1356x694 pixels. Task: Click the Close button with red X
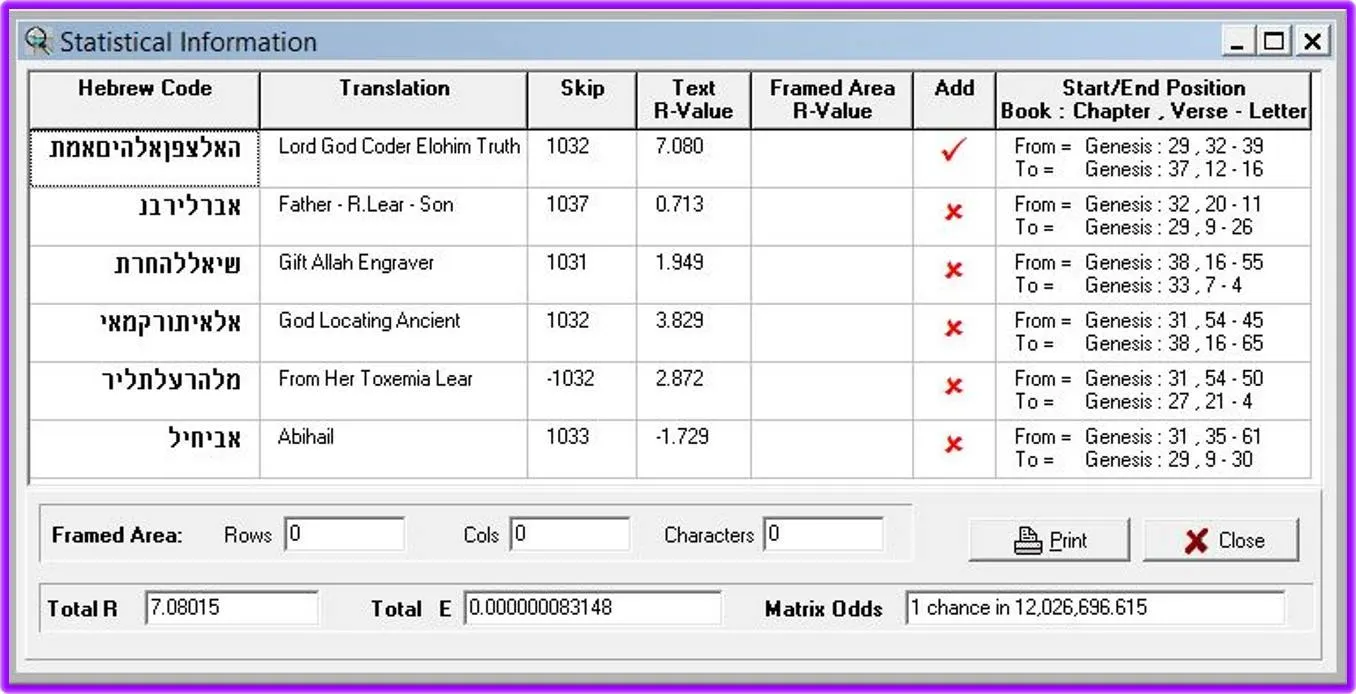(x=1221, y=540)
